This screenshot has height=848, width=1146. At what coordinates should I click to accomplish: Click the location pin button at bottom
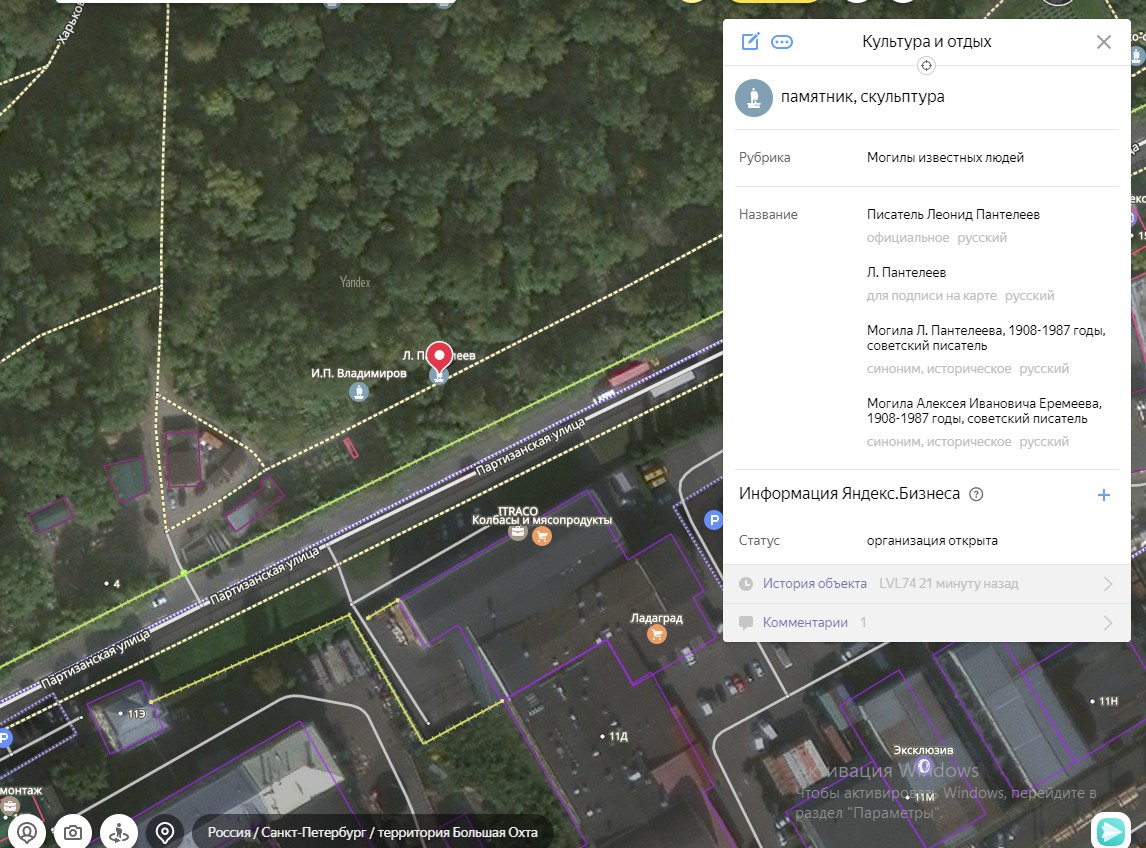(165, 832)
